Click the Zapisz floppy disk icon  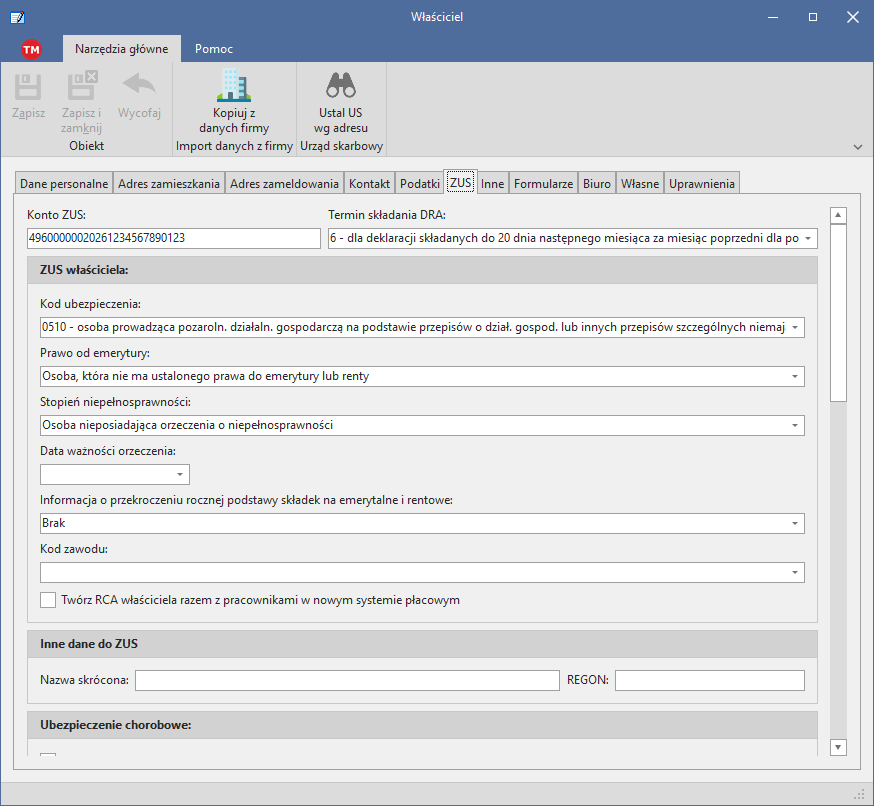click(x=28, y=86)
